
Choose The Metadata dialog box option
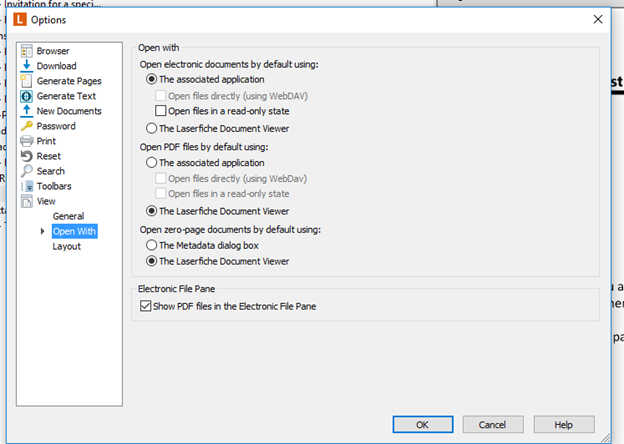152,245
